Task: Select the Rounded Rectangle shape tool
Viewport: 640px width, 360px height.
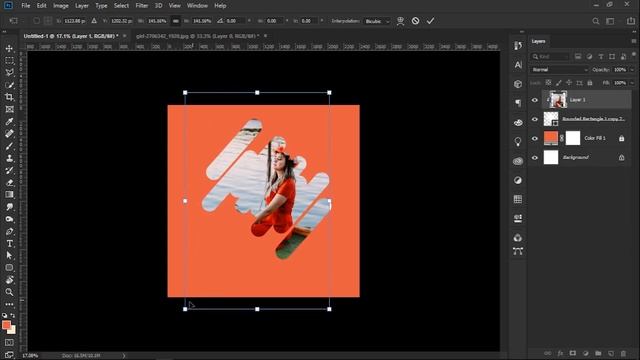Action: (9, 268)
